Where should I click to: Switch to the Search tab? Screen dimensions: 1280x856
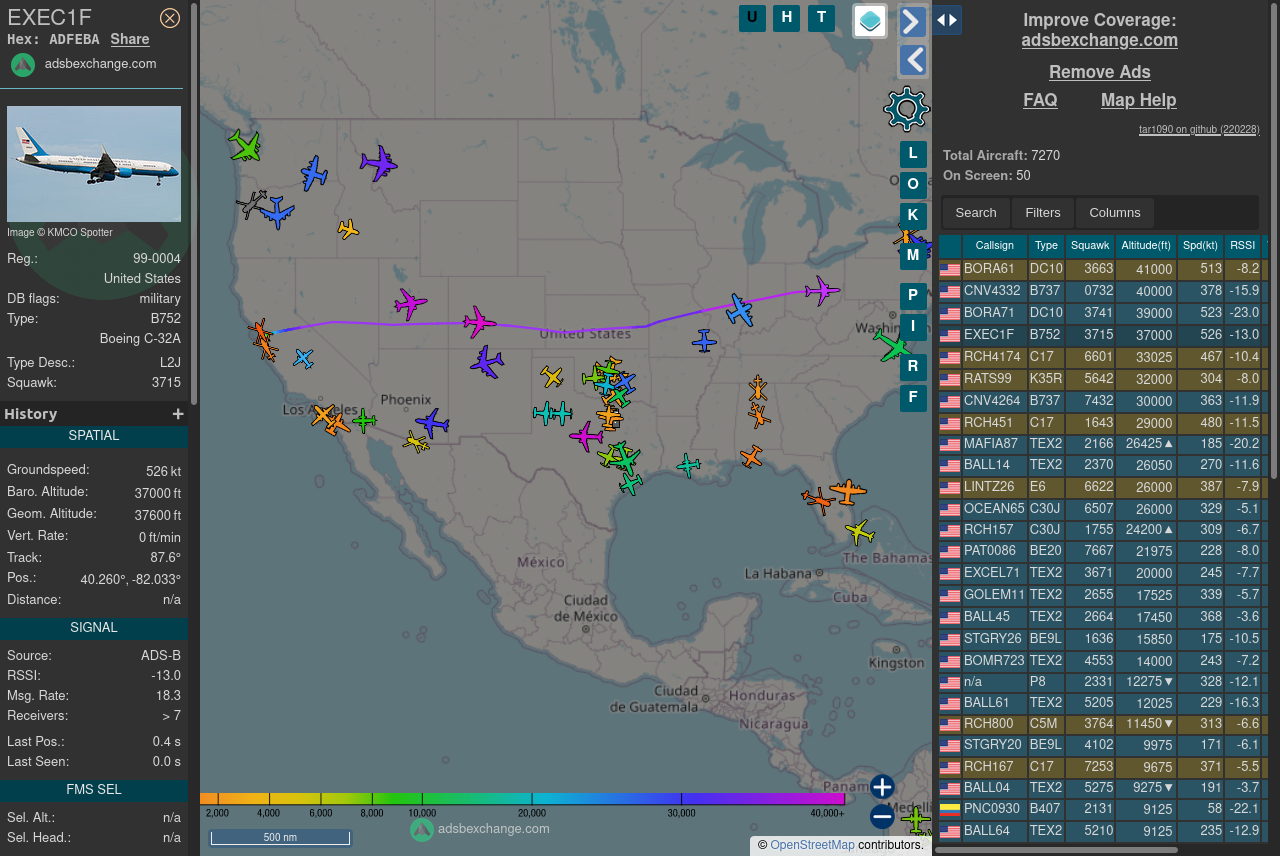point(976,213)
